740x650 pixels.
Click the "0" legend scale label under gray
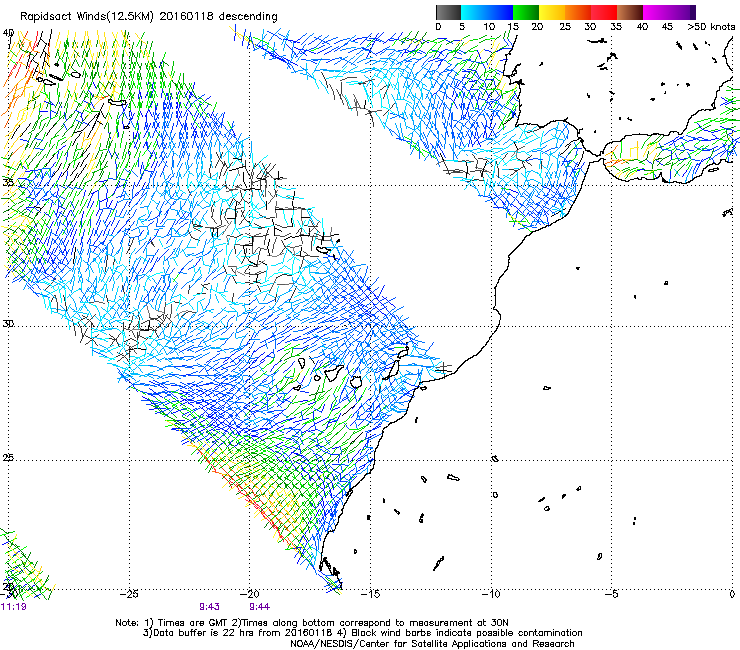coord(438,27)
